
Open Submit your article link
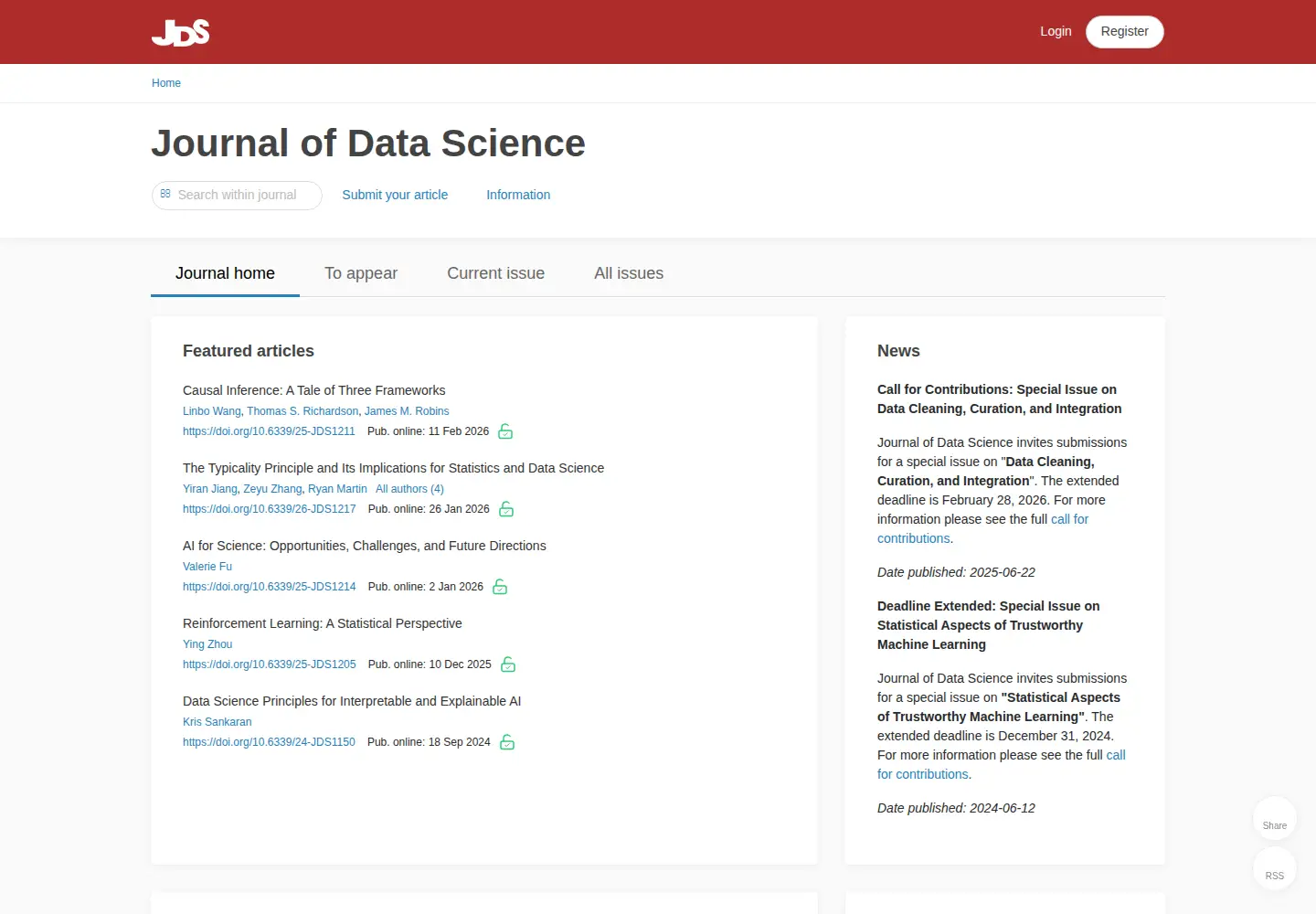[395, 195]
